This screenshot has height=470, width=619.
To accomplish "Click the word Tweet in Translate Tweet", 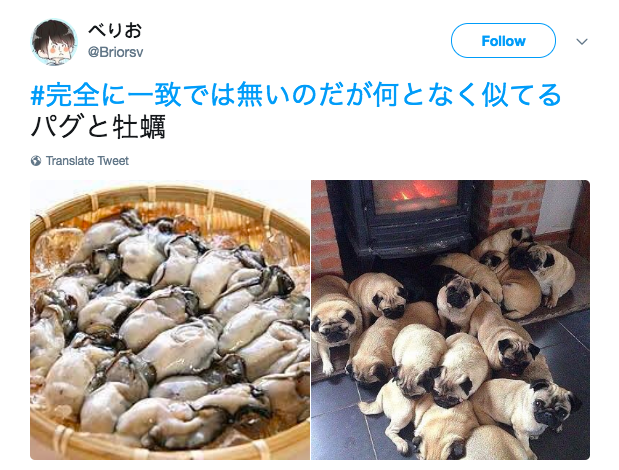I will 113,161.
